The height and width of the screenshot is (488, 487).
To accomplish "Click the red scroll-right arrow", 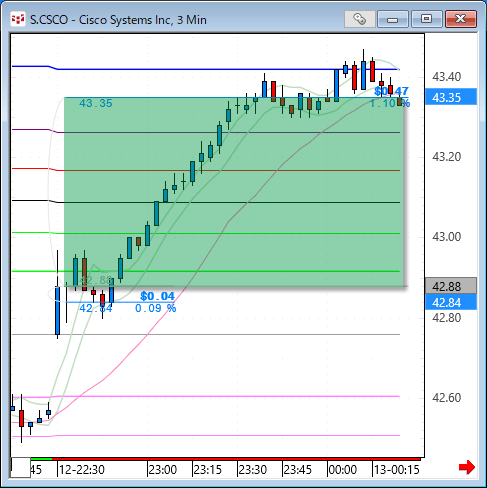I will pos(467,467).
